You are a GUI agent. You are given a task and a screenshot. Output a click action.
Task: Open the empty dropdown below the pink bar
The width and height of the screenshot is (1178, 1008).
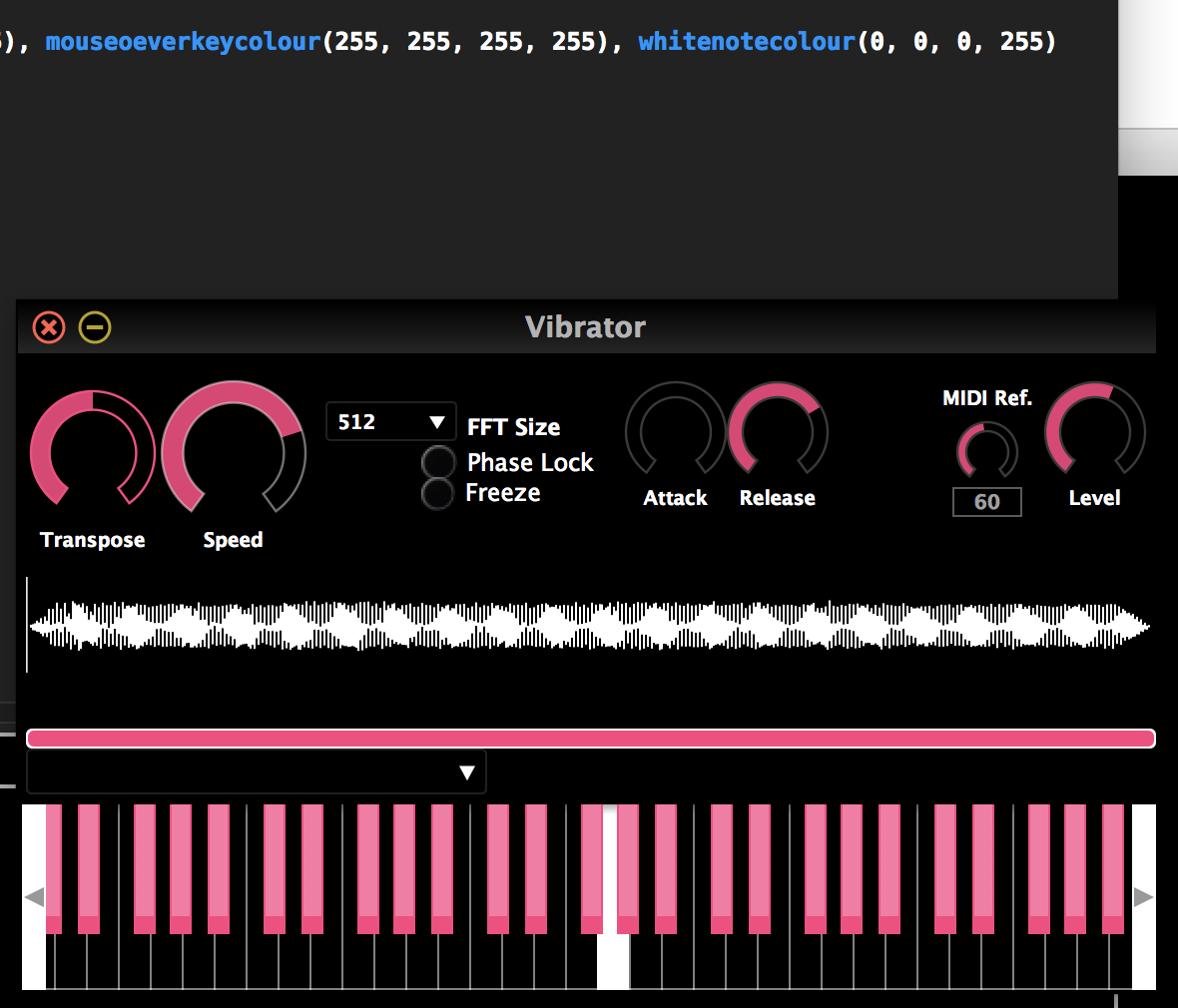coord(257,772)
